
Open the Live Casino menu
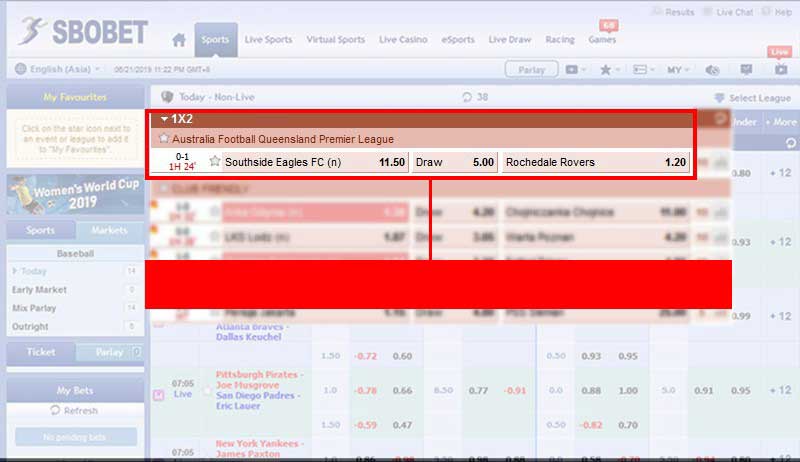[x=403, y=39]
